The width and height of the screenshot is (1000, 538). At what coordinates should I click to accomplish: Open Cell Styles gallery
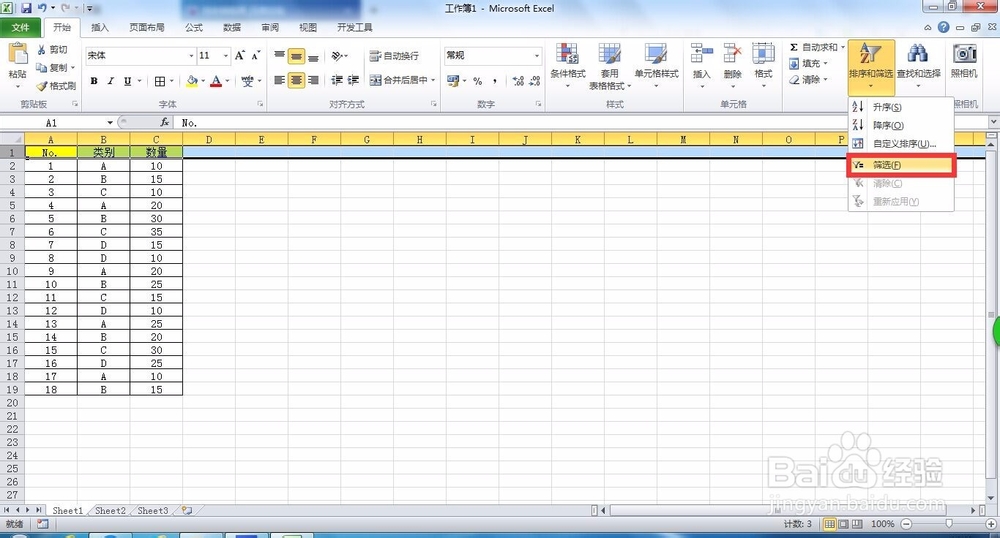point(656,66)
